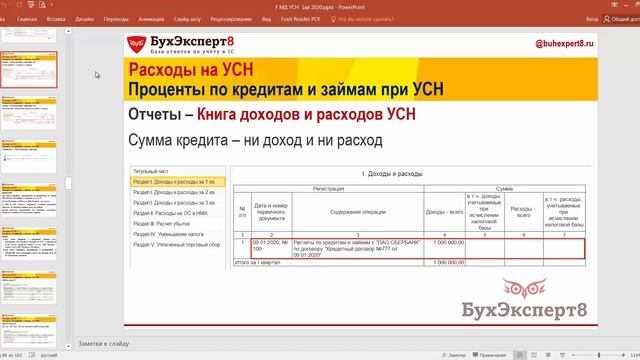Select 'Раздел I. Доходы и расходы за 3 кв.' row
The height and width of the screenshot is (360, 640).
(x=178, y=203)
